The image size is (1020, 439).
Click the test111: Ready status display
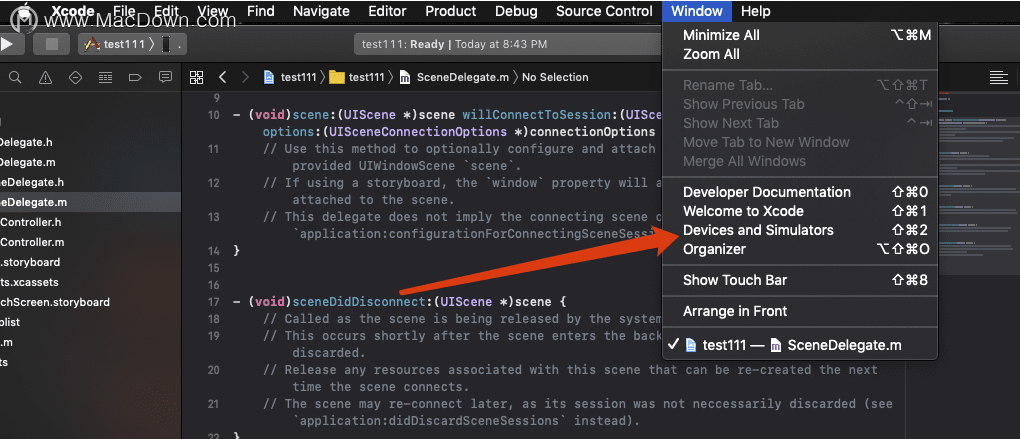pos(507,44)
